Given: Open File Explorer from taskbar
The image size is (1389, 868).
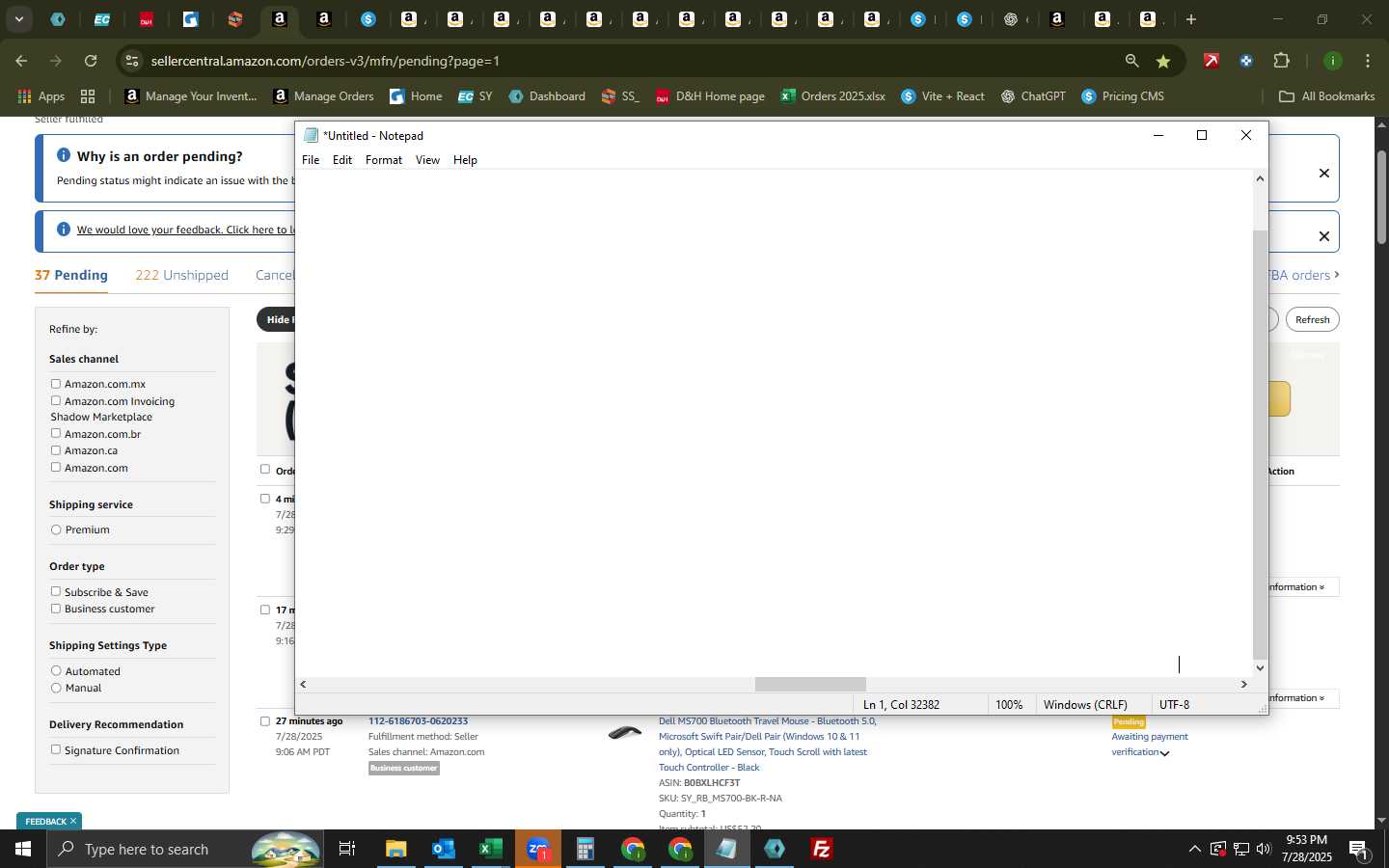Looking at the screenshot, I should 396,849.
